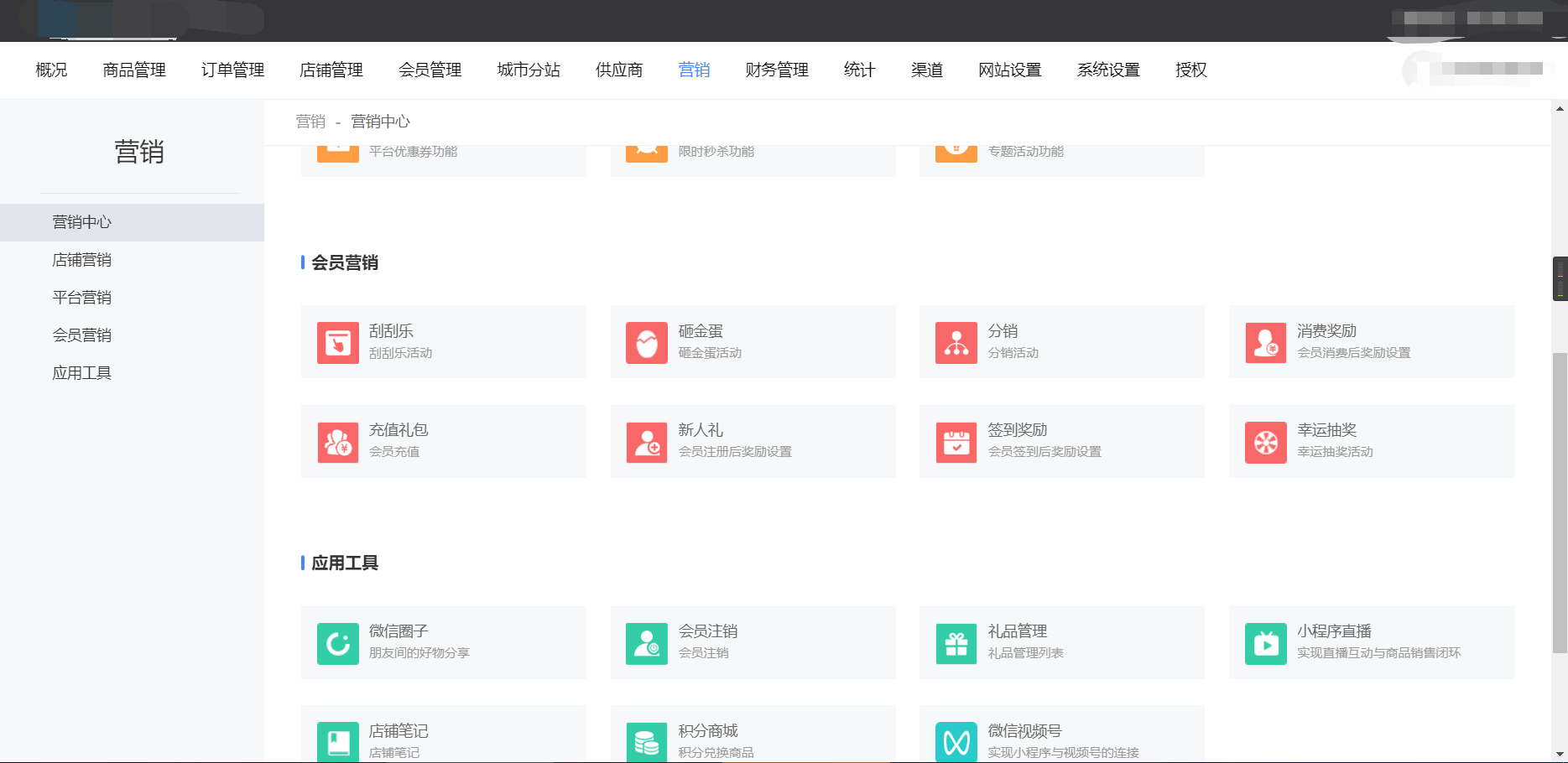Image resolution: width=1568 pixels, height=763 pixels.
Task: Click the 消费奖励 consumption reward icon
Action: pos(1265,341)
